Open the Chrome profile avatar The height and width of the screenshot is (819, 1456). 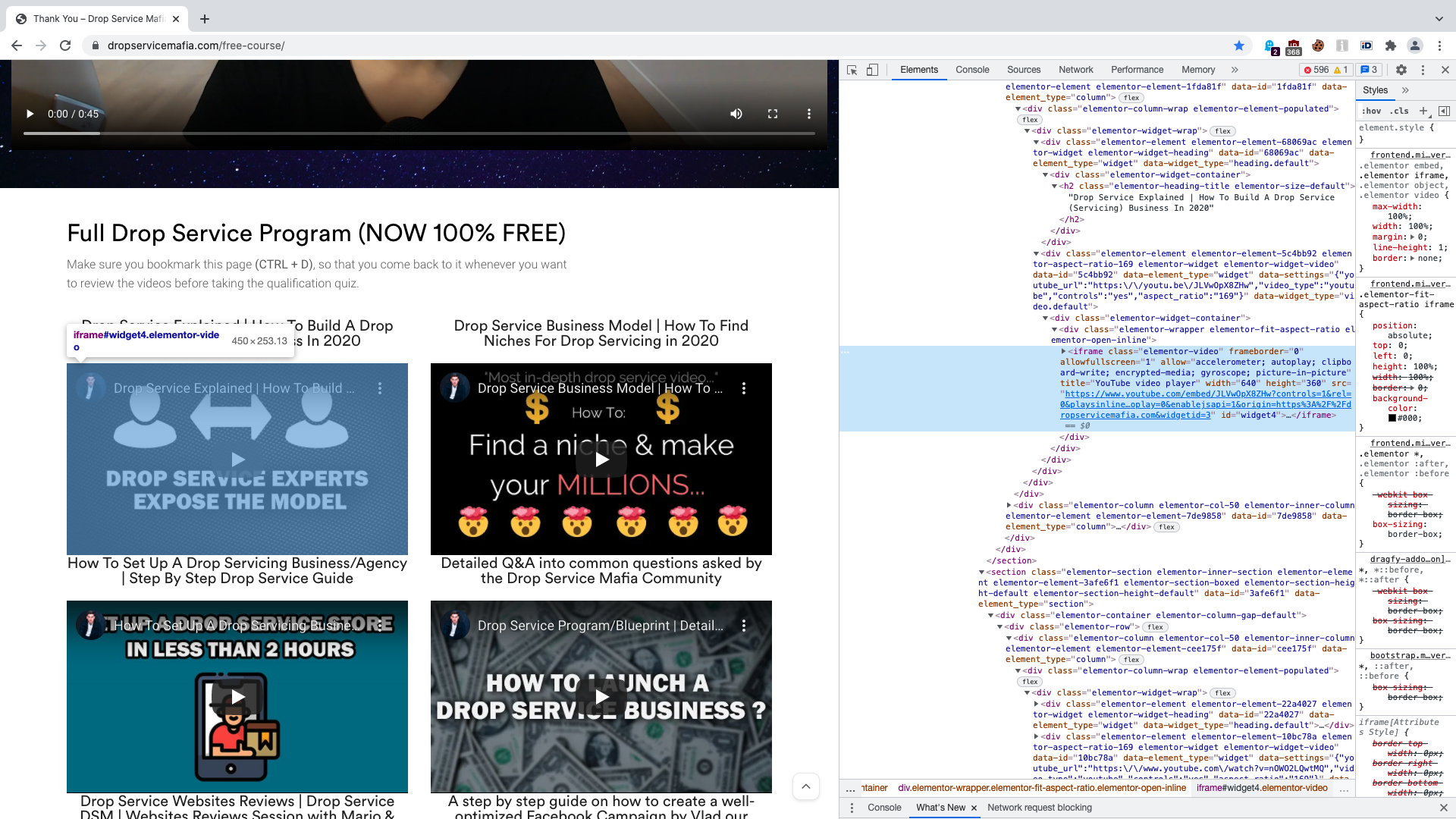coord(1415,45)
